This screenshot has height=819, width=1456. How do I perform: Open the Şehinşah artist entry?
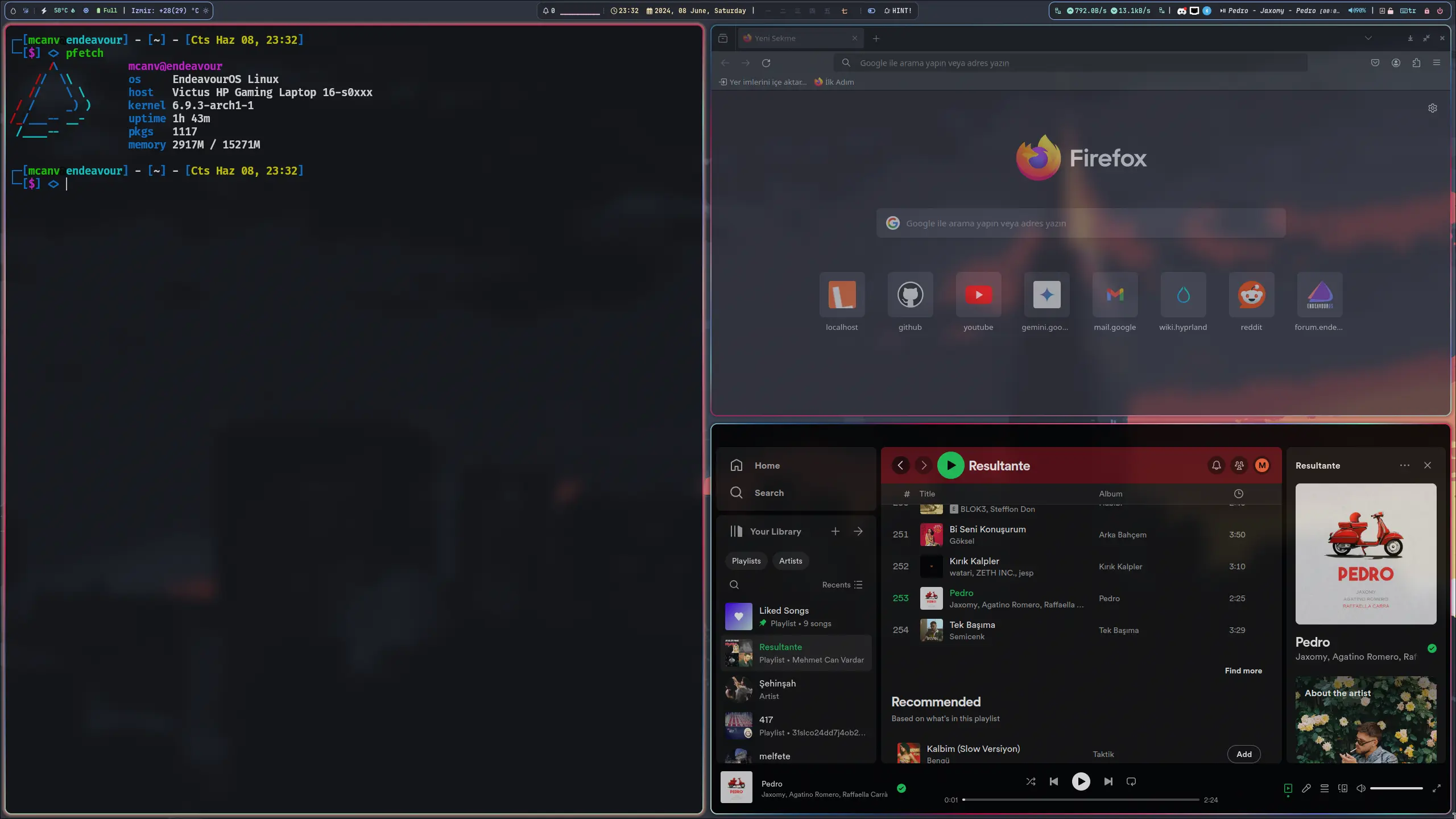coord(796,689)
